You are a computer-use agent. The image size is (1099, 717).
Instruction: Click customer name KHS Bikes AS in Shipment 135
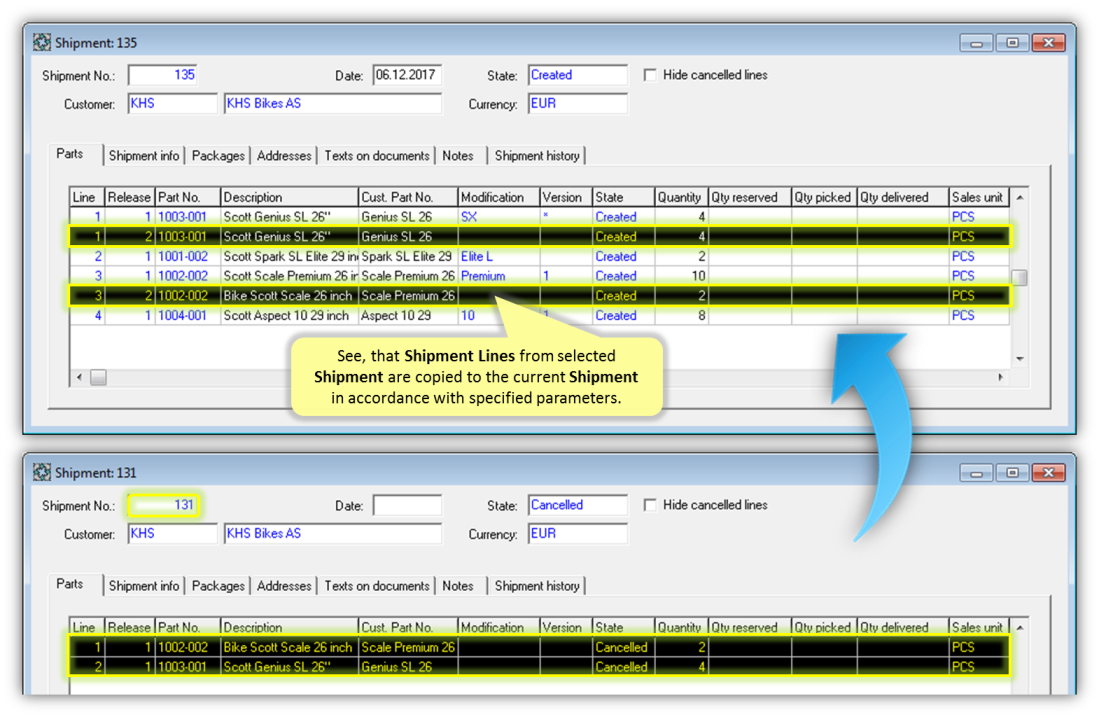tap(333, 104)
